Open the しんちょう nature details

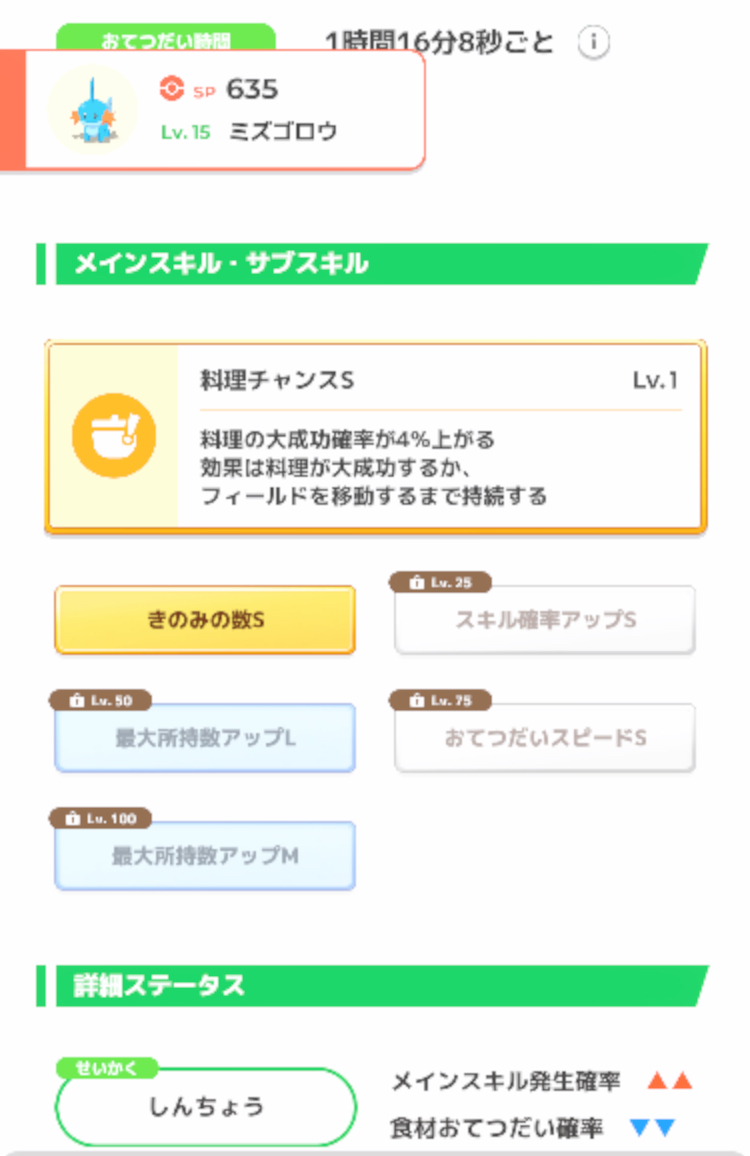(206, 1106)
